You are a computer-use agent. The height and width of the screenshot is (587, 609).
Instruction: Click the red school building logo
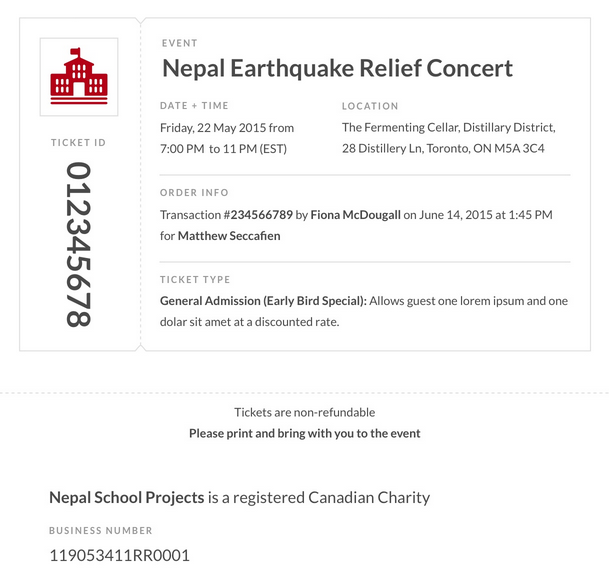79,76
